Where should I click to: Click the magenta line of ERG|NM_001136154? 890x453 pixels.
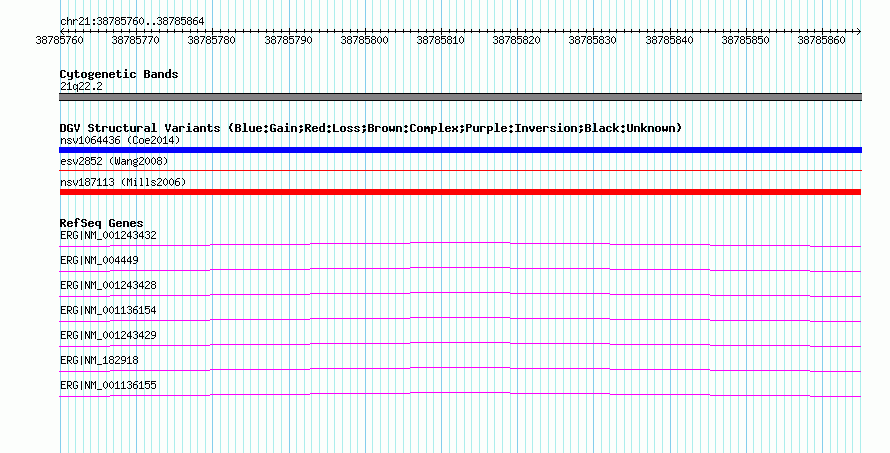(x=460, y=319)
